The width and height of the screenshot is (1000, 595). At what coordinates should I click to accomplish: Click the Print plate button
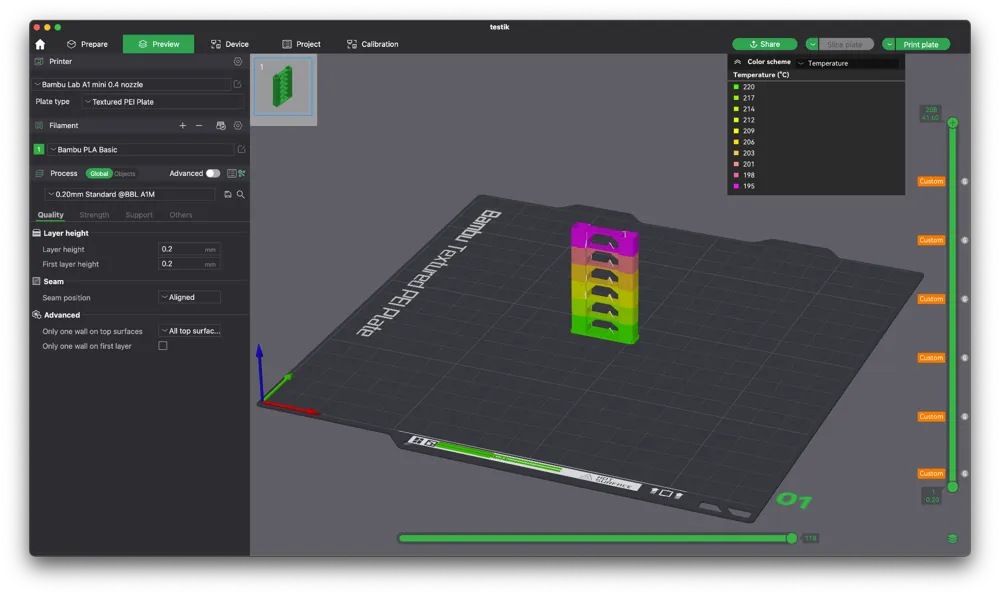pos(921,44)
